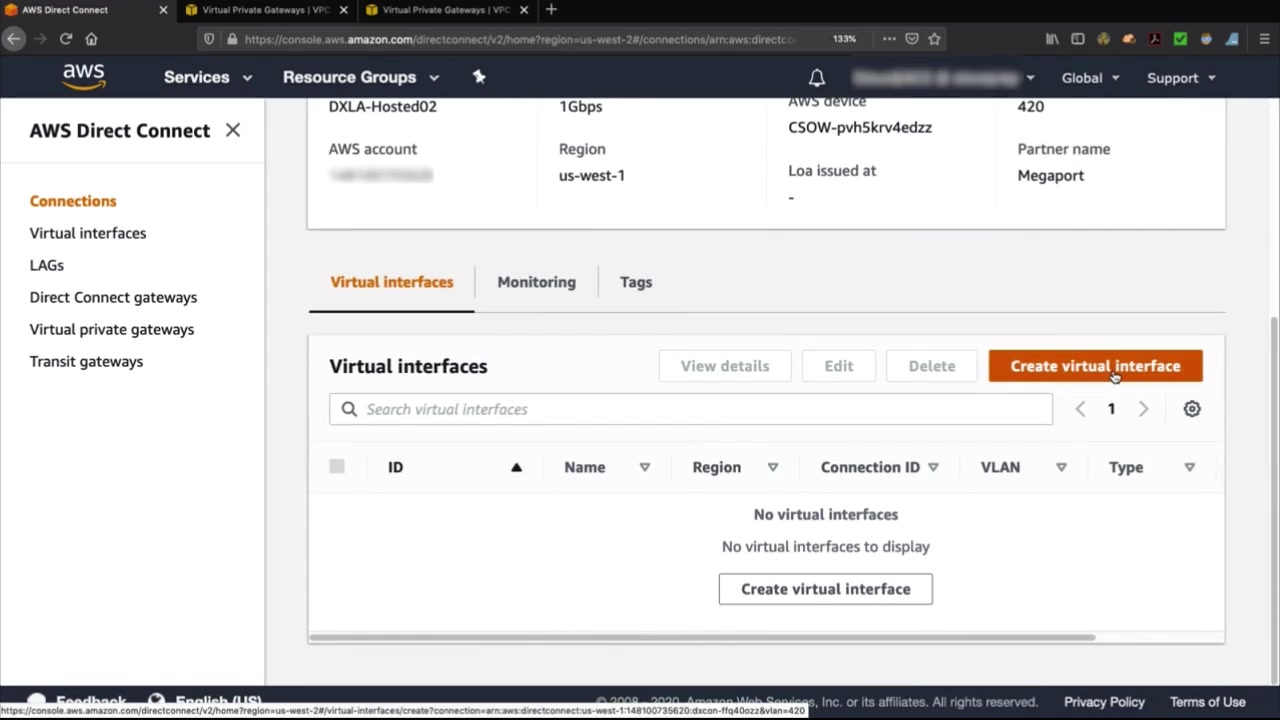Open the blurred account name dropdown
This screenshot has height=720, width=1280.
[943, 78]
